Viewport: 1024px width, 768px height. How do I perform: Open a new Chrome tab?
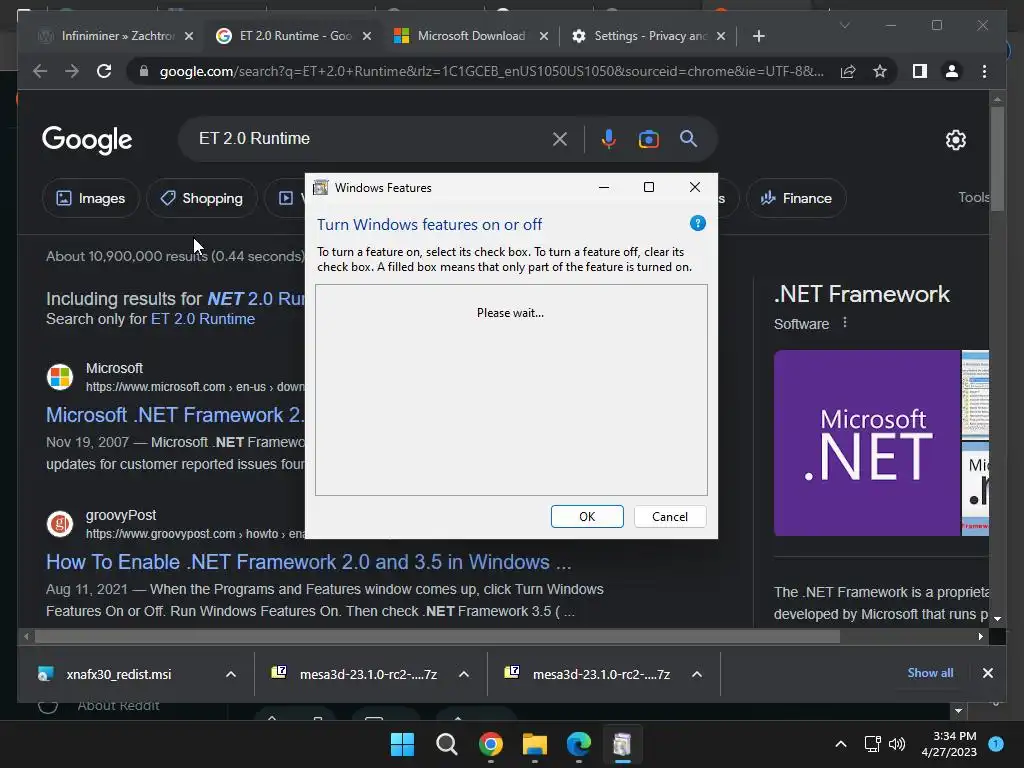pyautogui.click(x=758, y=36)
